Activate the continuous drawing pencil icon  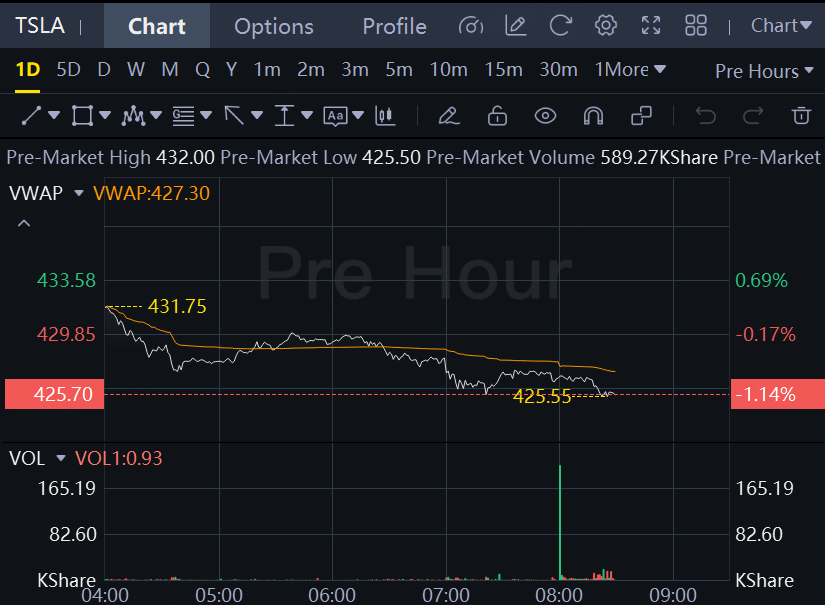449,116
